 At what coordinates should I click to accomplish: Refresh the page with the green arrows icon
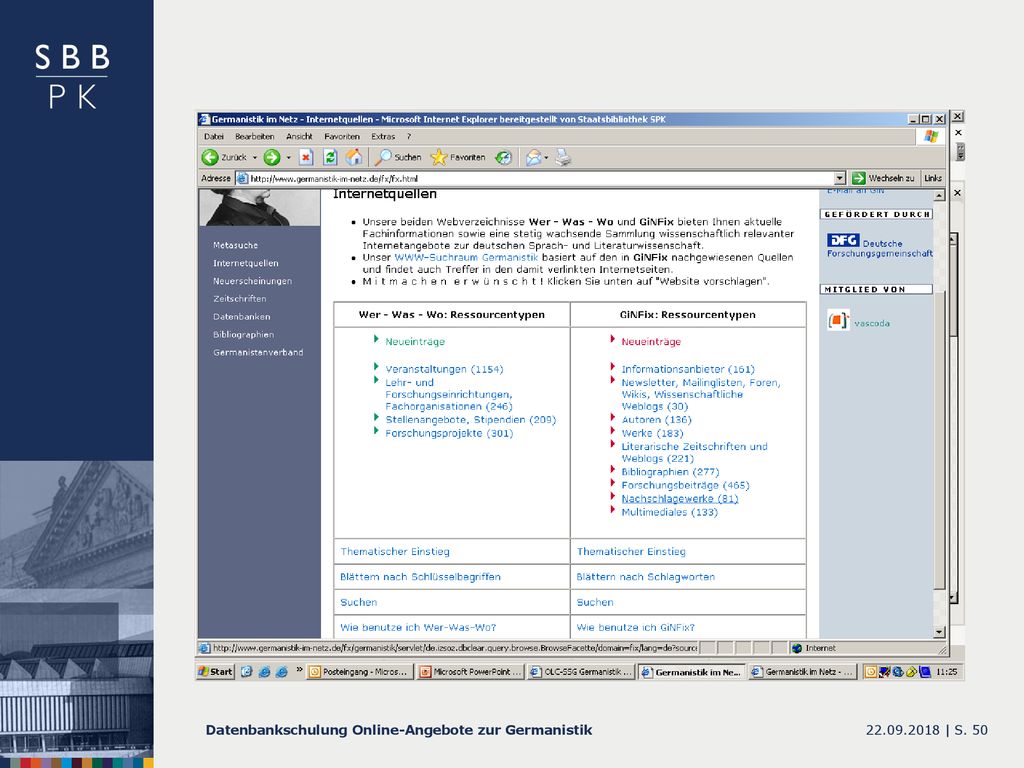[330, 157]
